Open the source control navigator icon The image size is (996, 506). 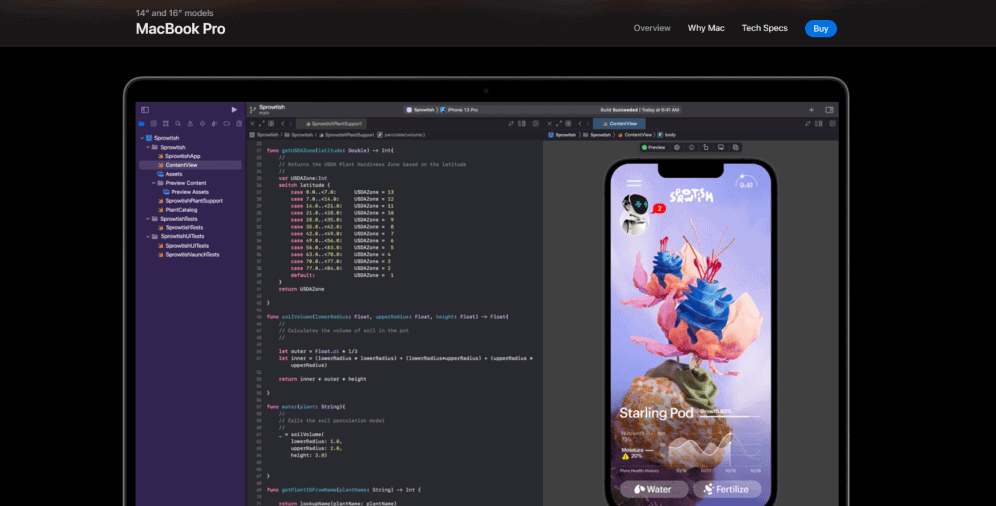pyautogui.click(x=154, y=124)
